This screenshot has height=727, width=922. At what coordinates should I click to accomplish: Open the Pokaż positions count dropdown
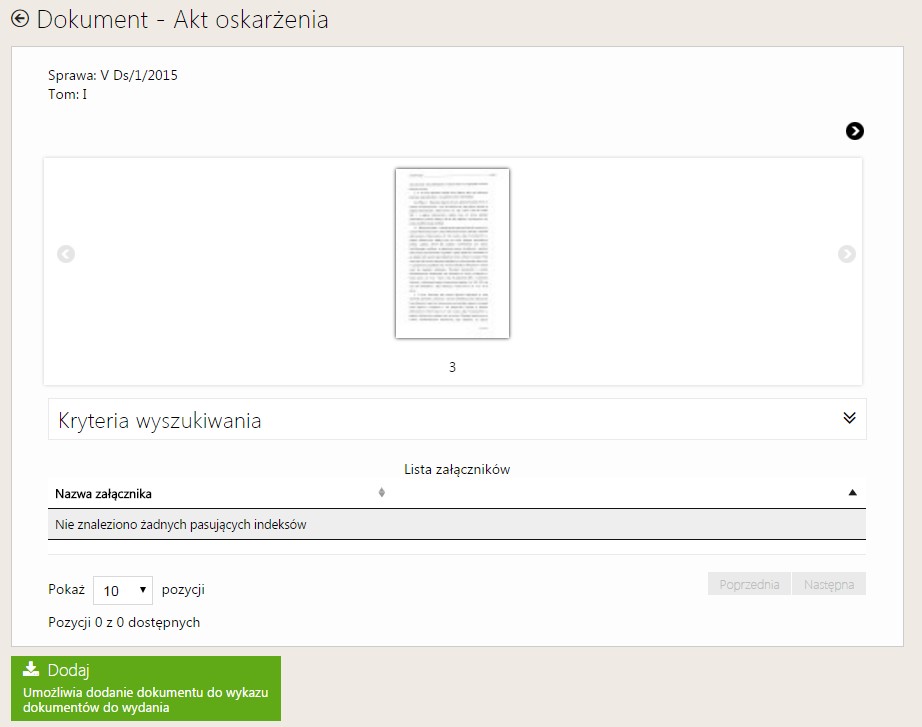[122, 590]
